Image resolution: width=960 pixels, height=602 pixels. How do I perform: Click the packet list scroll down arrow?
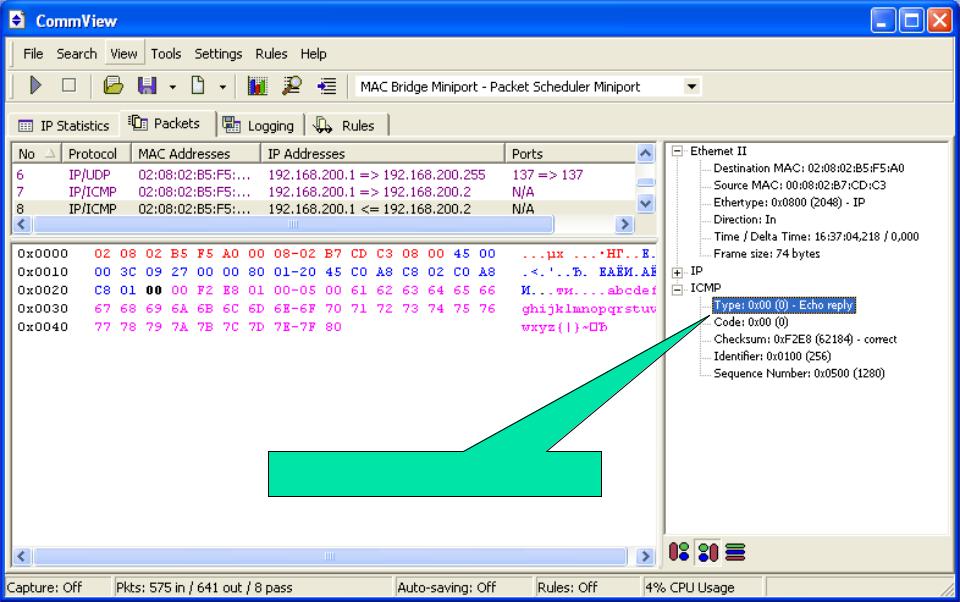pyautogui.click(x=645, y=203)
